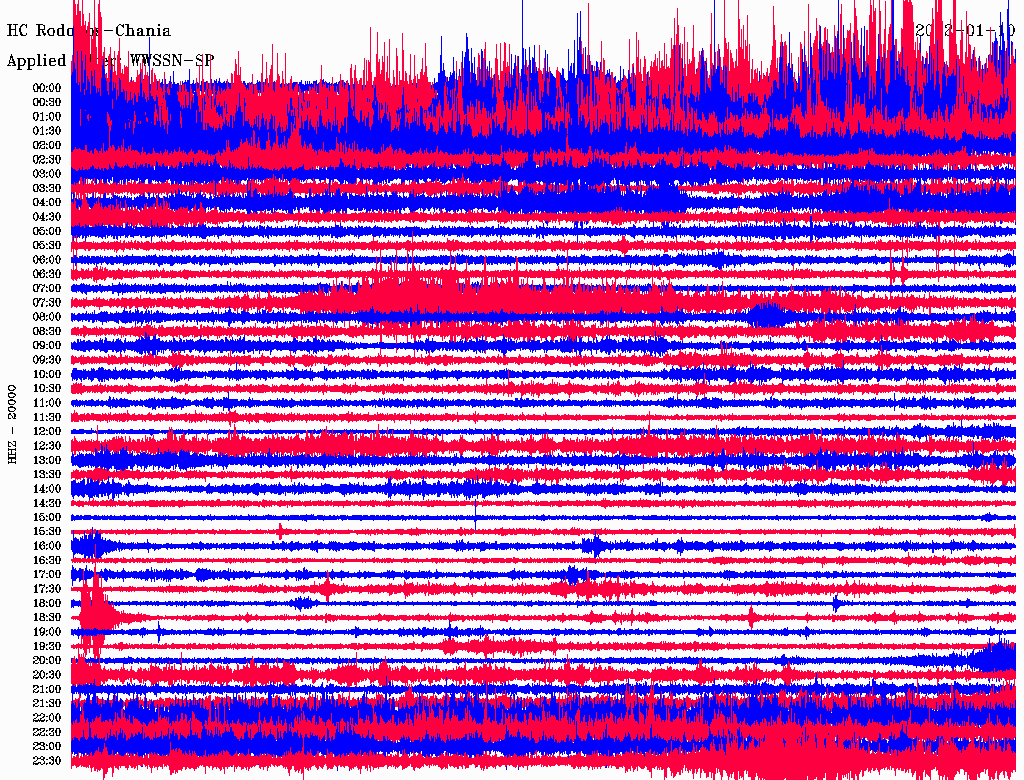Select the 23:30 time label
This screenshot has width=1024, height=780.
47,760
